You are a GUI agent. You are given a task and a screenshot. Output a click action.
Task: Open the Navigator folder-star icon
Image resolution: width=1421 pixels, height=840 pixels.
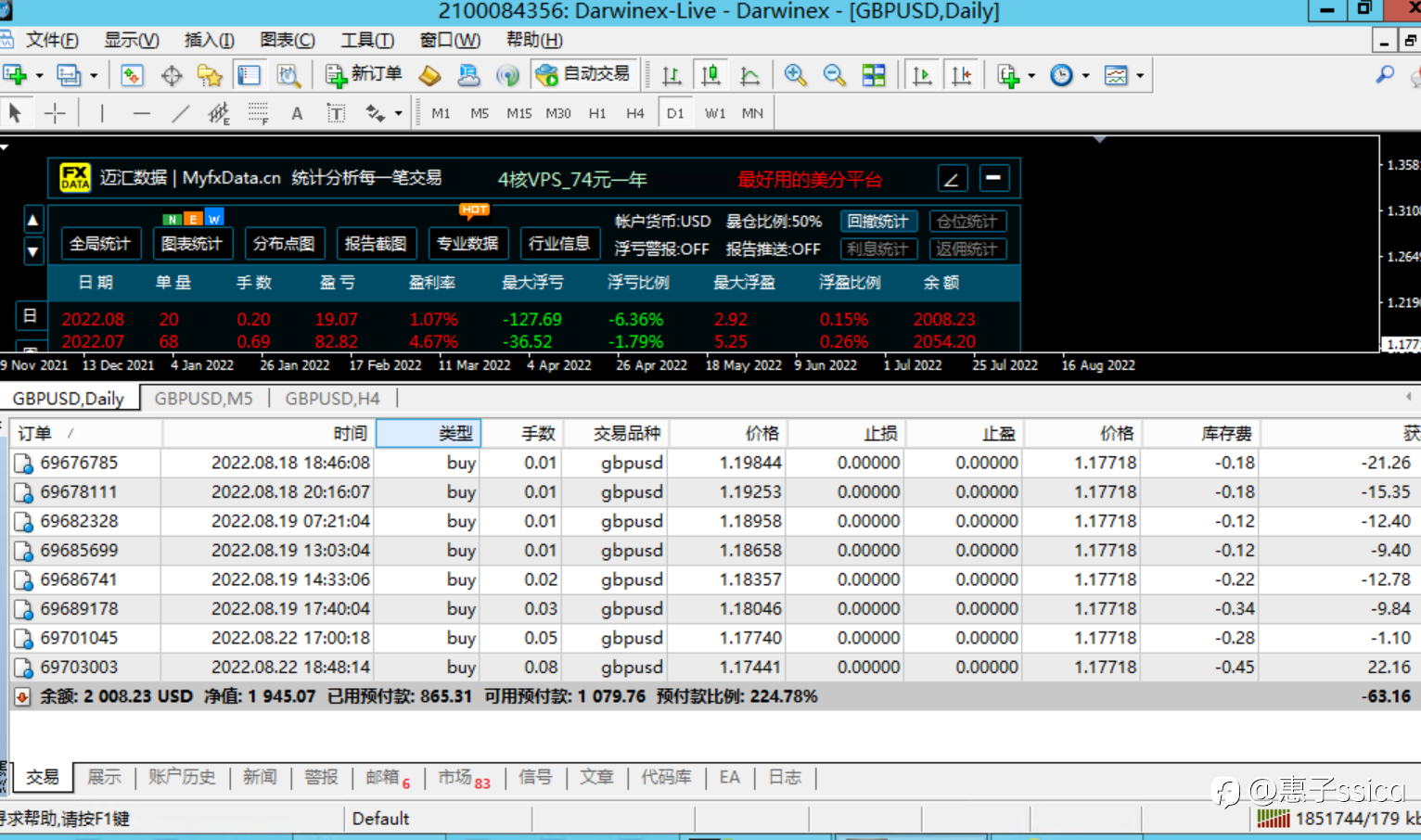[x=210, y=75]
